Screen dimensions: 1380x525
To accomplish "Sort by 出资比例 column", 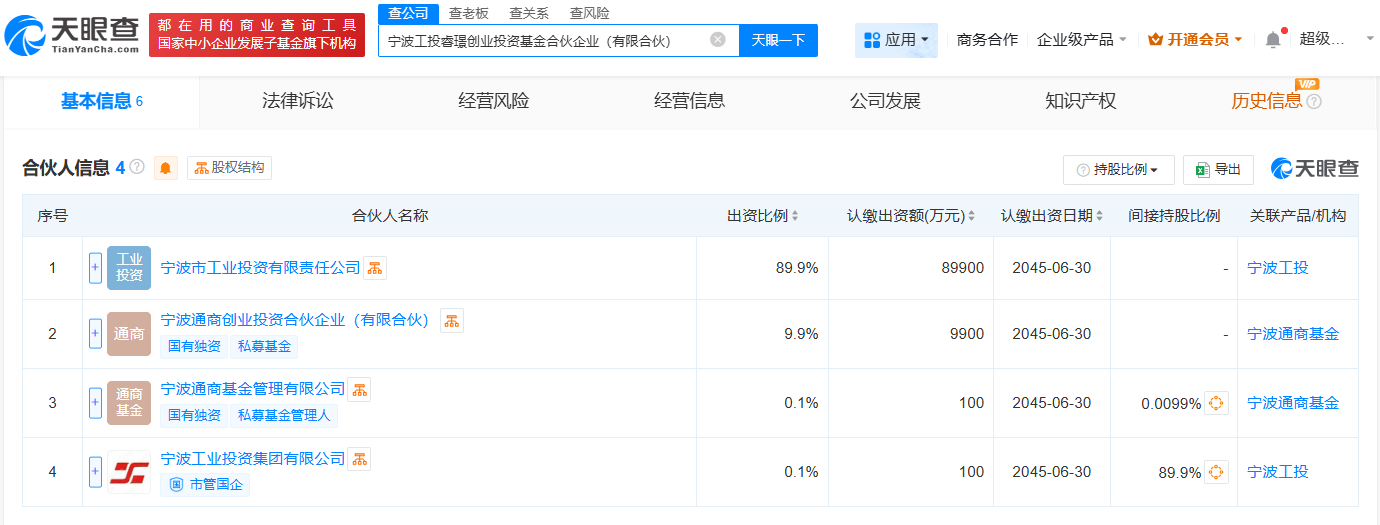I will (x=762, y=216).
